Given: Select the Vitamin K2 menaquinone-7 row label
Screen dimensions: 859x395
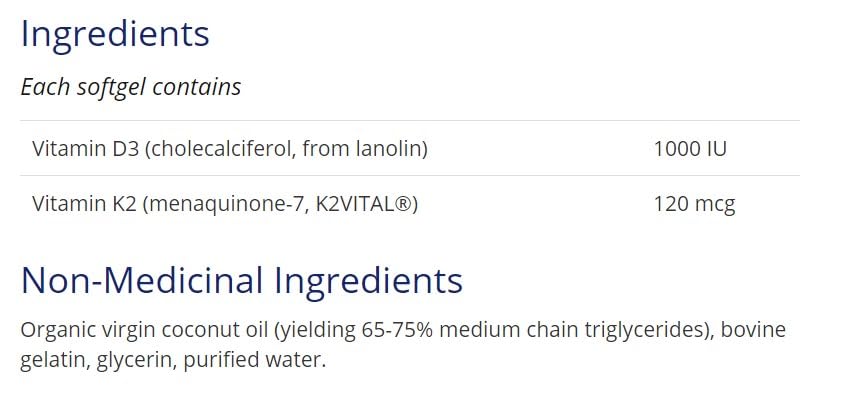Looking at the screenshot, I should [x=225, y=204].
